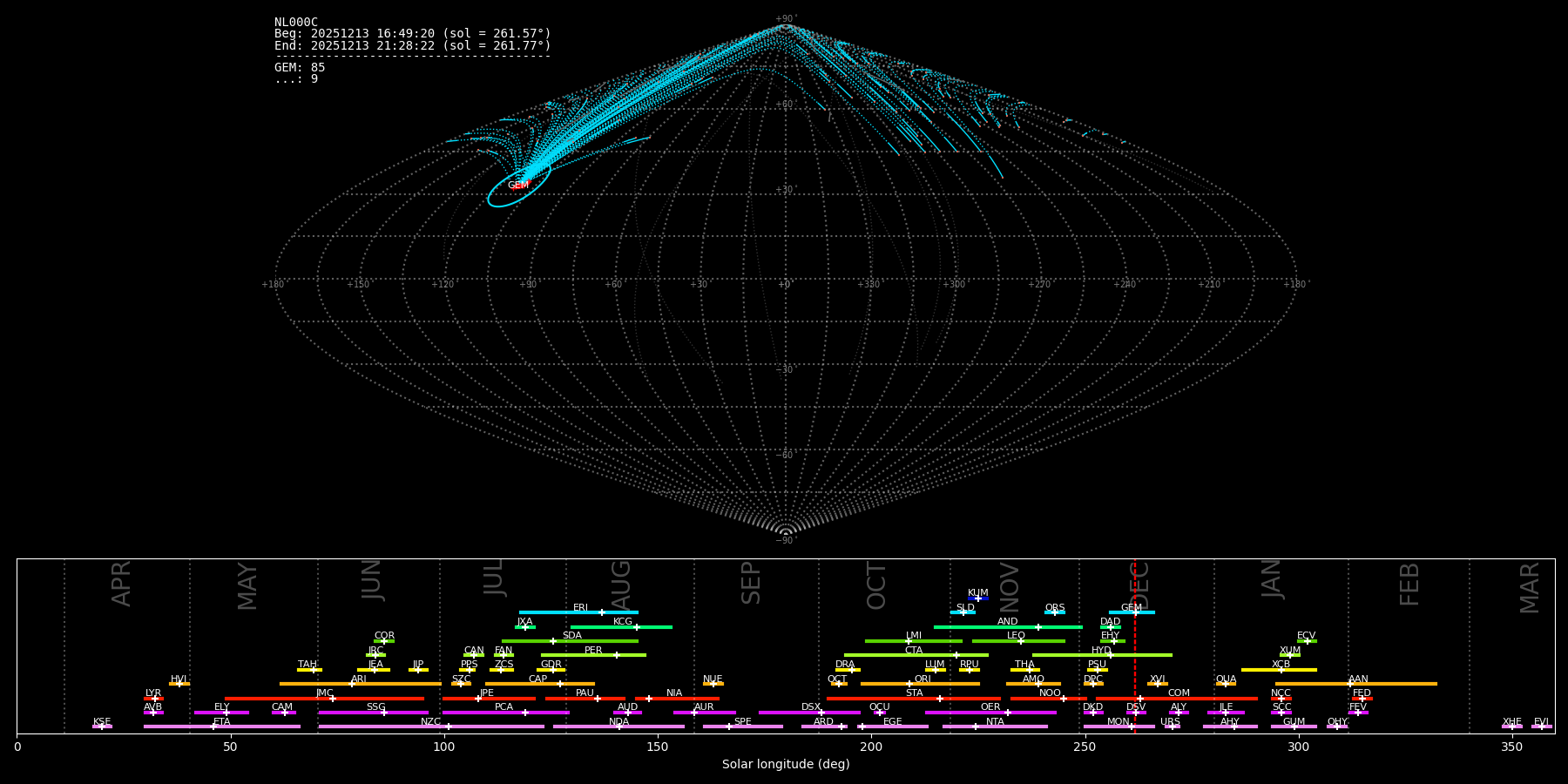1568x784 pixels.
Task: Click the NTA shower activity bar
Action: (995, 727)
